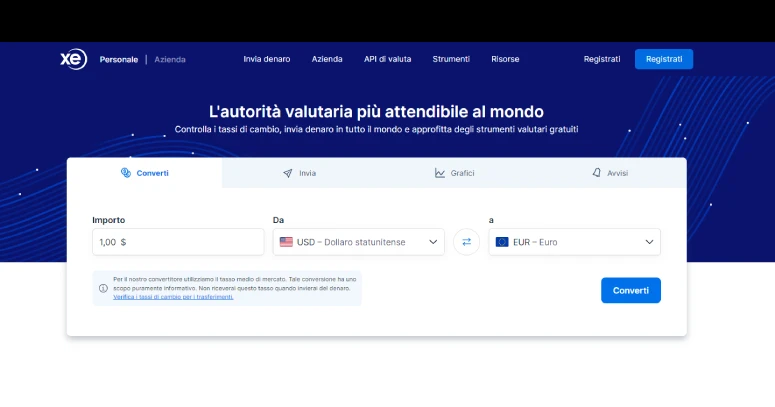Viewport: 775px width, 407px height.
Task: Open the USD – Dollaro statunitense dropdown
Action: tap(358, 242)
